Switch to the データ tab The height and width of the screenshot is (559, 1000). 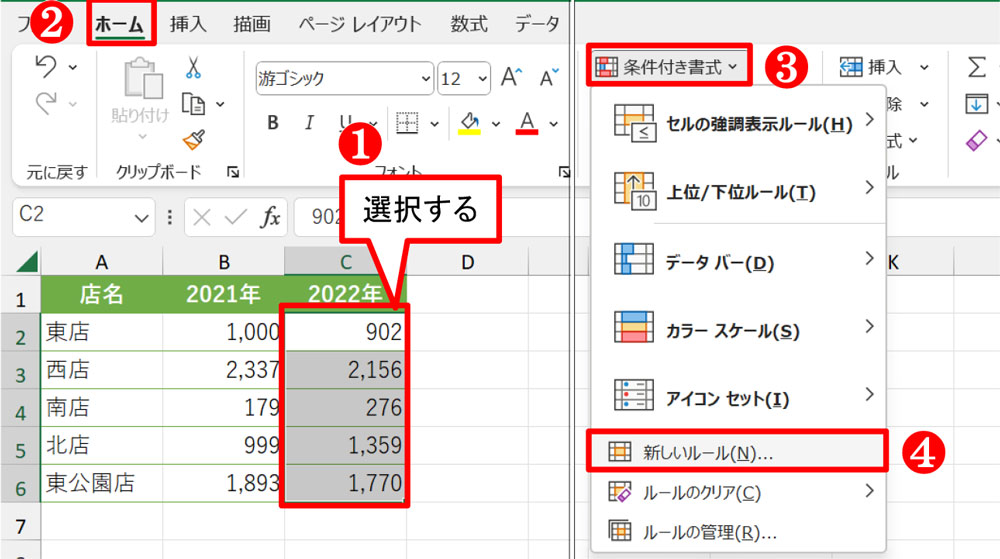click(x=536, y=24)
